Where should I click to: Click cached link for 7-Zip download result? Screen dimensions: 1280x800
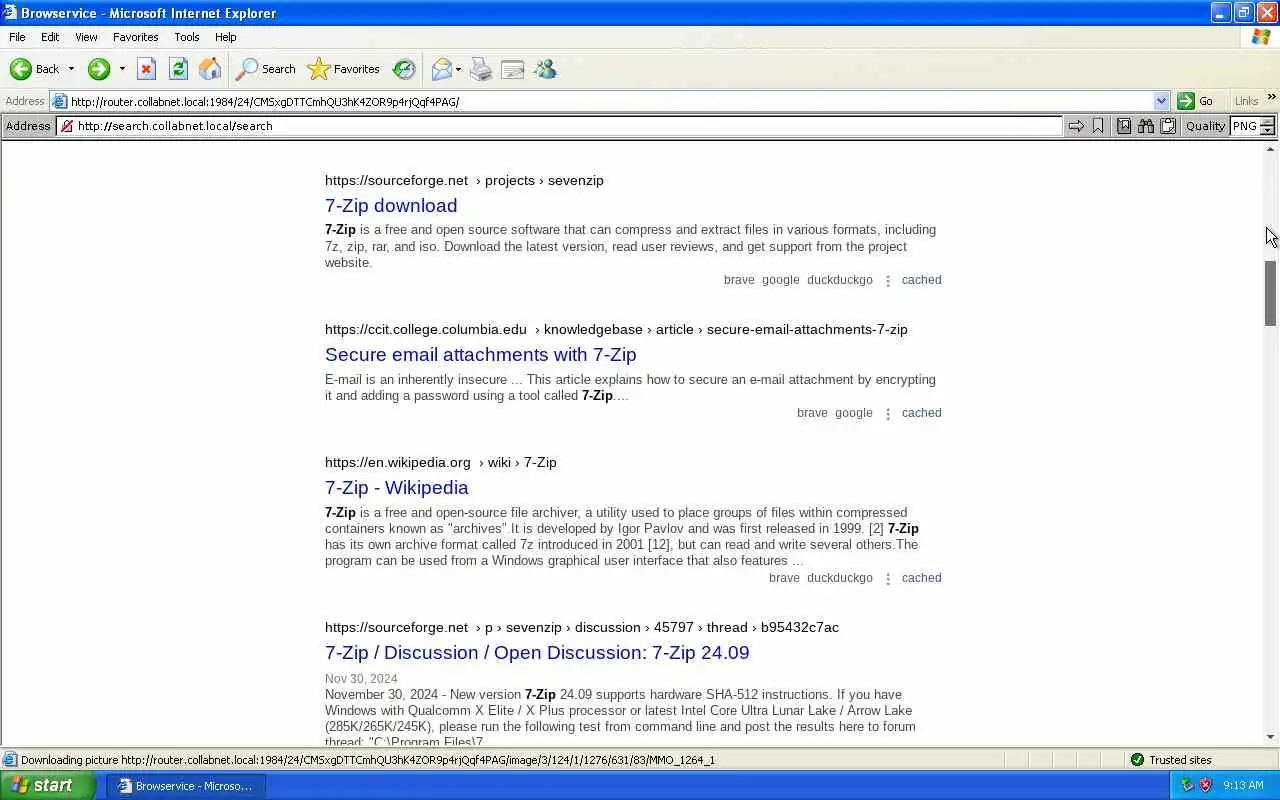coord(921,280)
